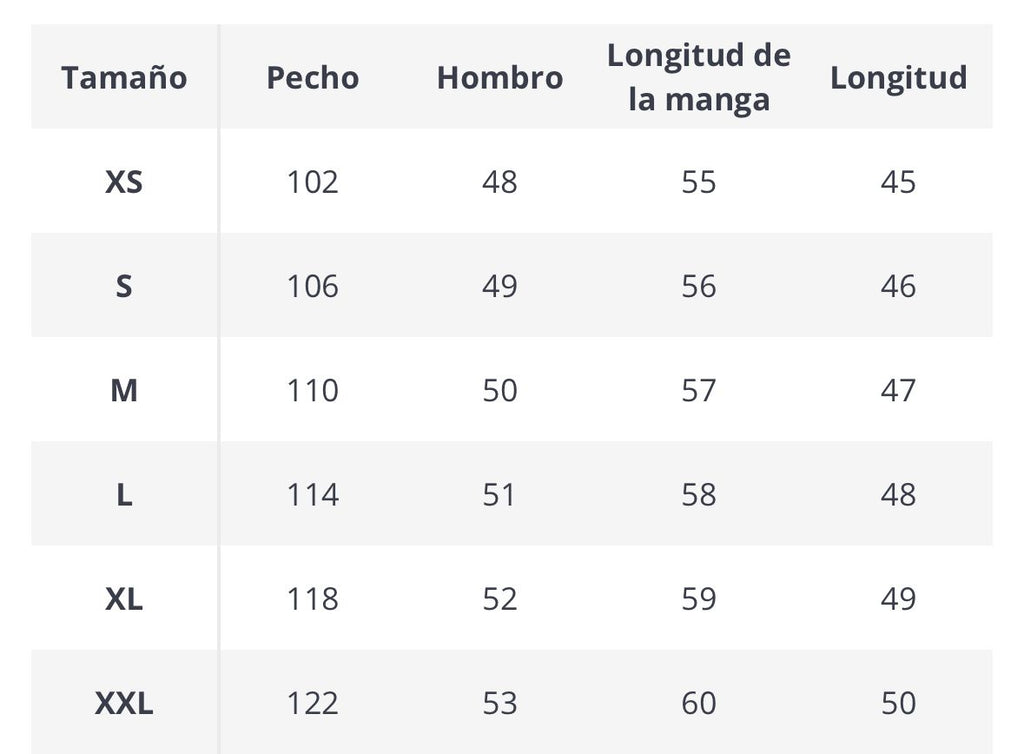
Task: Select Longitud value 47 in row M
Action: (898, 390)
